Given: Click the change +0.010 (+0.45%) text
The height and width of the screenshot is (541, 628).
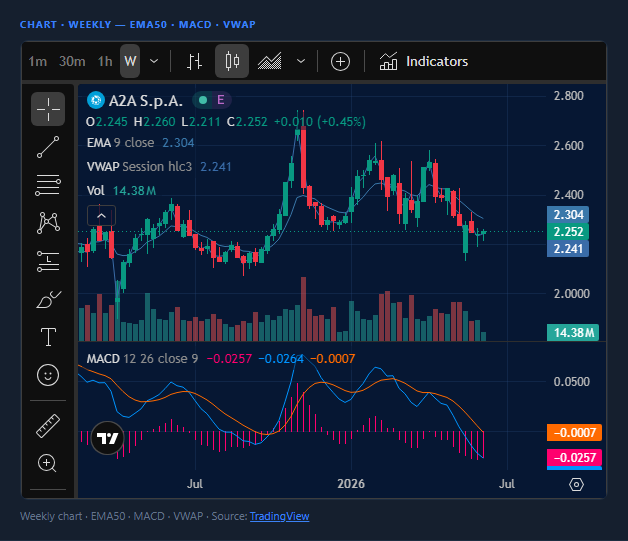Looking at the screenshot, I should point(320,122).
